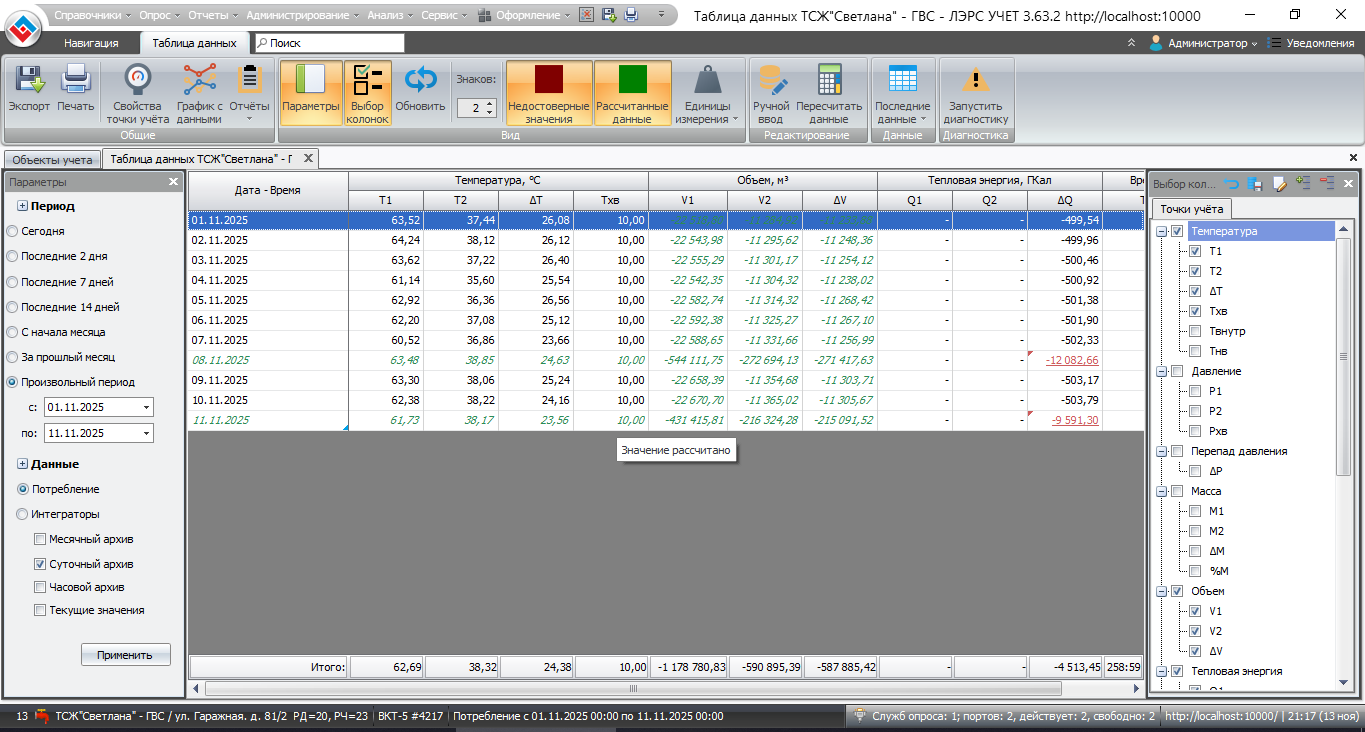Select the Последние 7 дней radio button
Image resolution: width=1365 pixels, height=732 pixels.
tap(12, 282)
